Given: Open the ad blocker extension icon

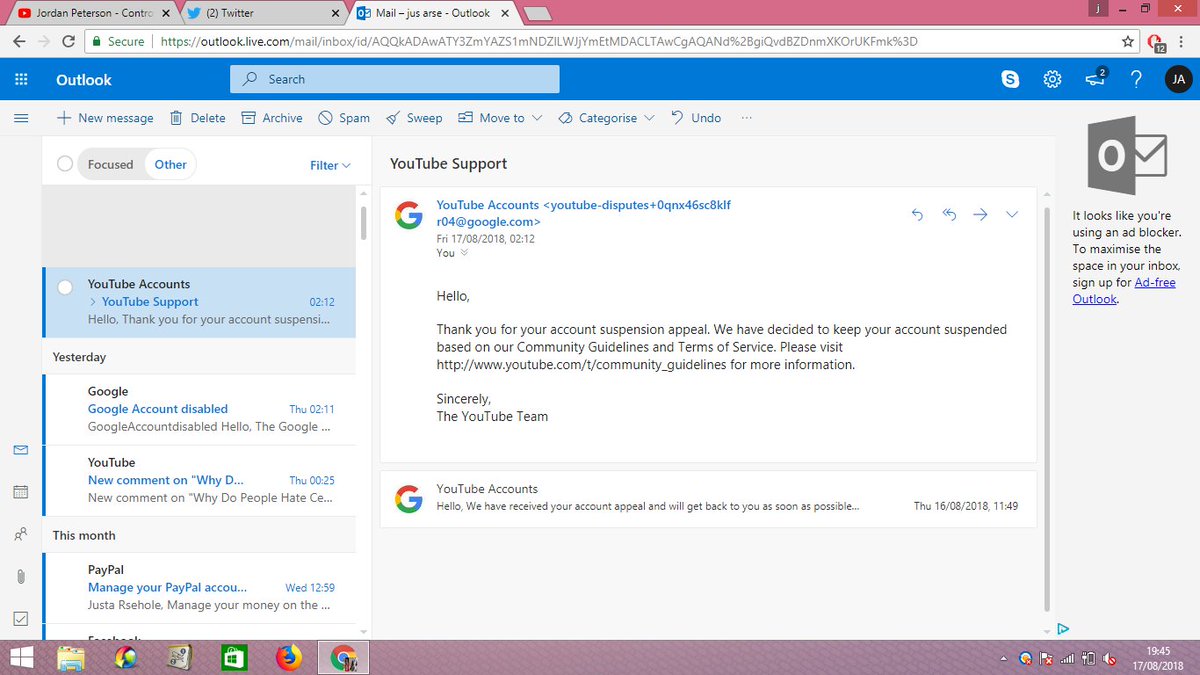Looking at the screenshot, I should tap(1156, 42).
